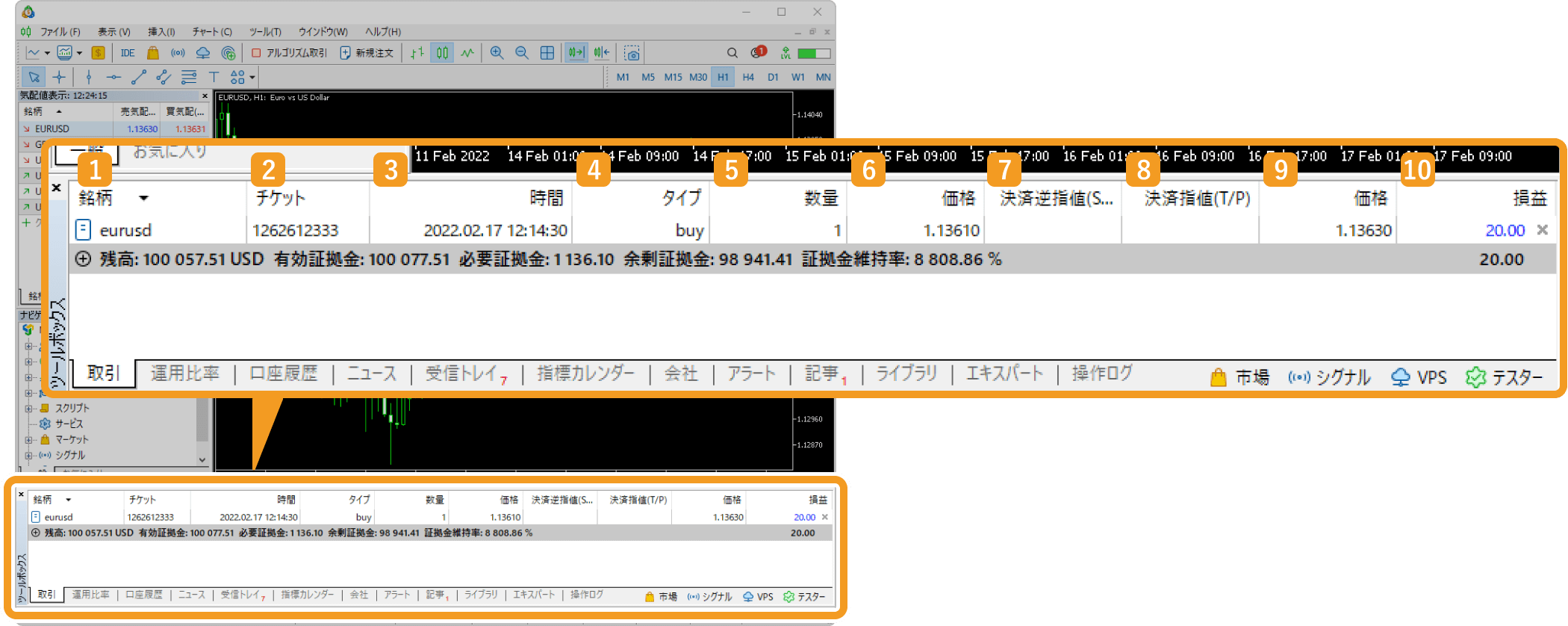Tile chart windows with grid icon

point(547,53)
